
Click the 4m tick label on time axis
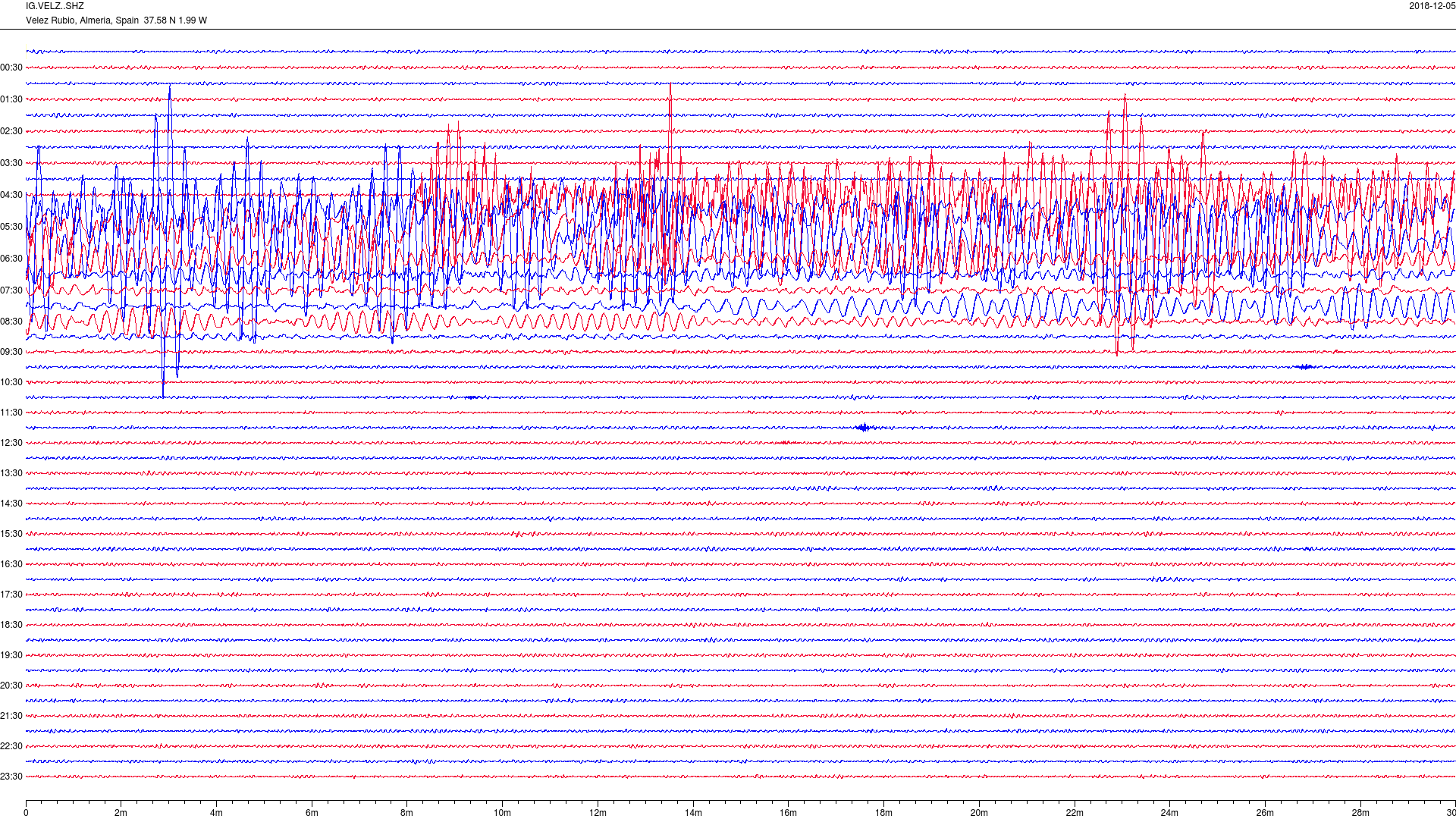point(217,813)
